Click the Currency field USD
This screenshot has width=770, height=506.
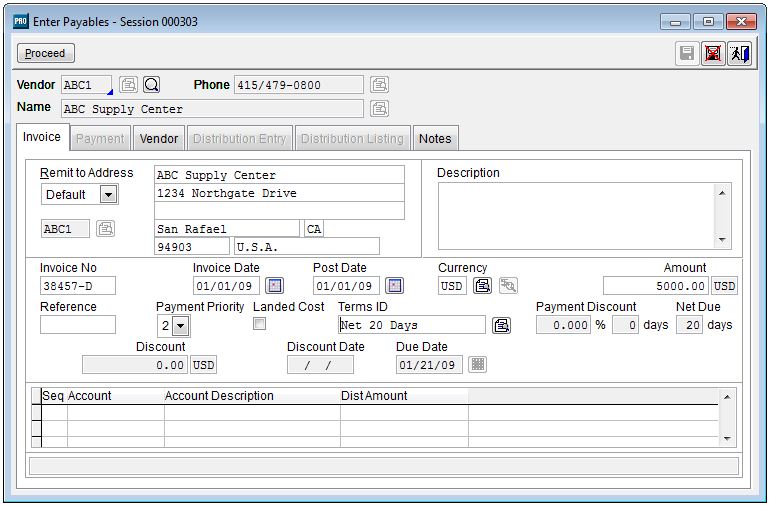[452, 286]
